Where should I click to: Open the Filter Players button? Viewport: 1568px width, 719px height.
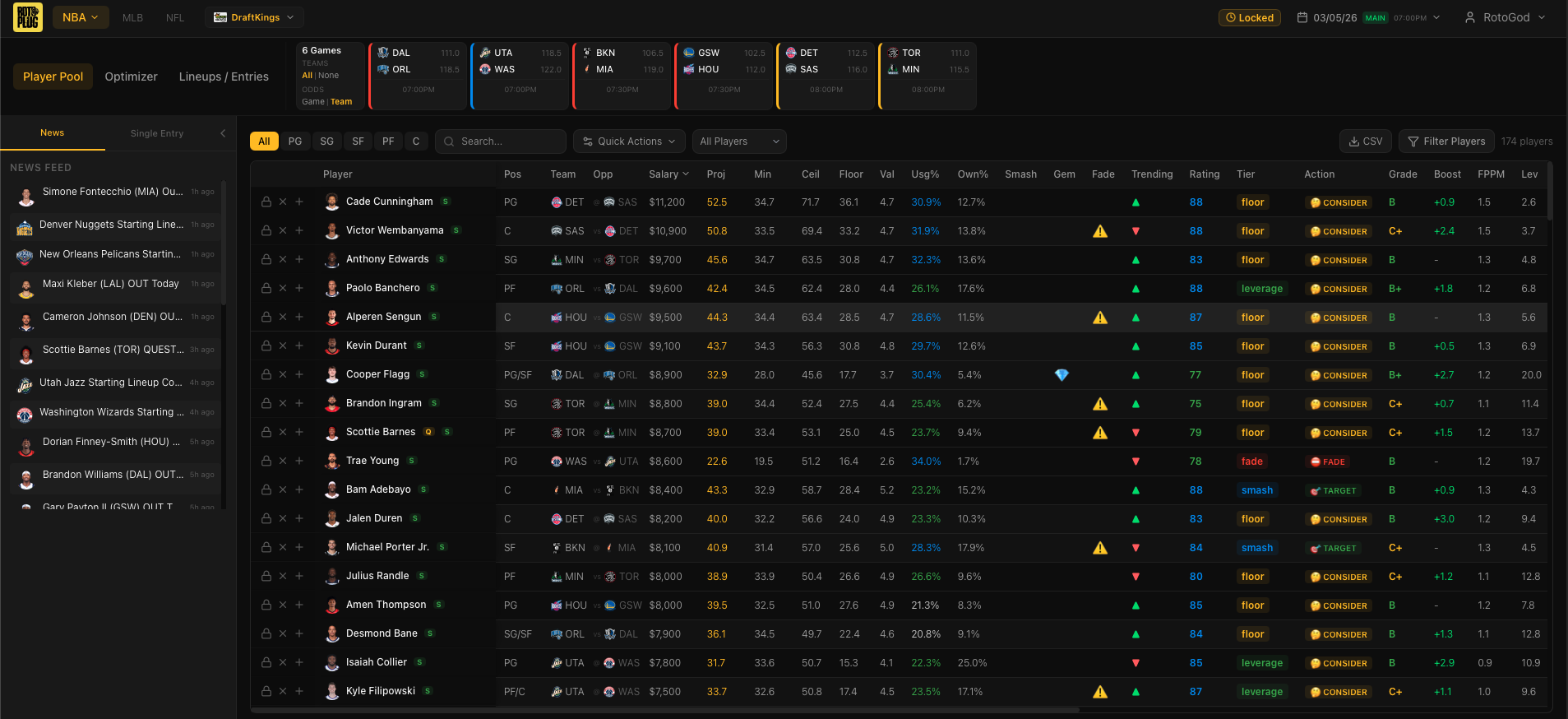tap(1446, 141)
